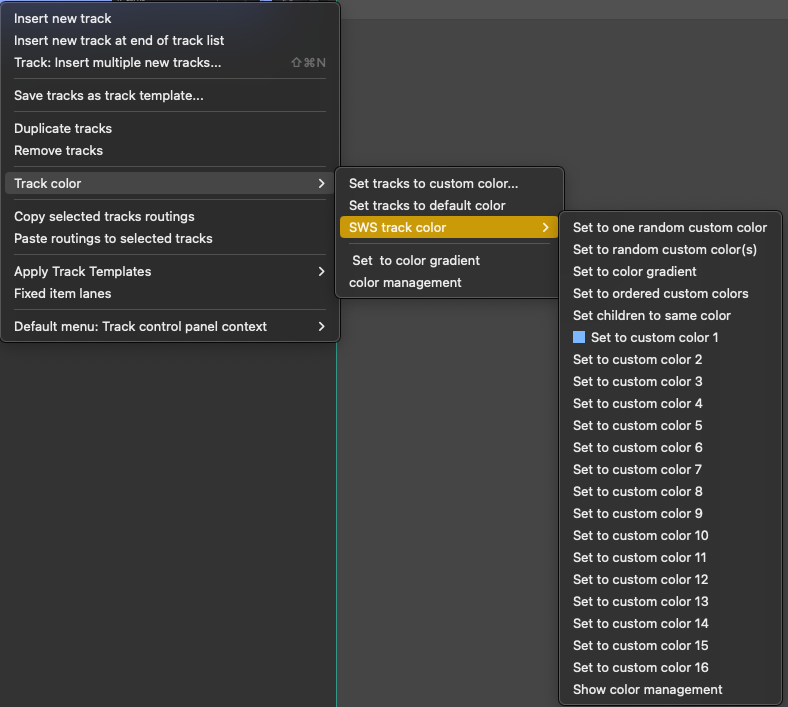Expand the Track color submenu arrow
The width and height of the screenshot is (788, 707).
(x=321, y=184)
